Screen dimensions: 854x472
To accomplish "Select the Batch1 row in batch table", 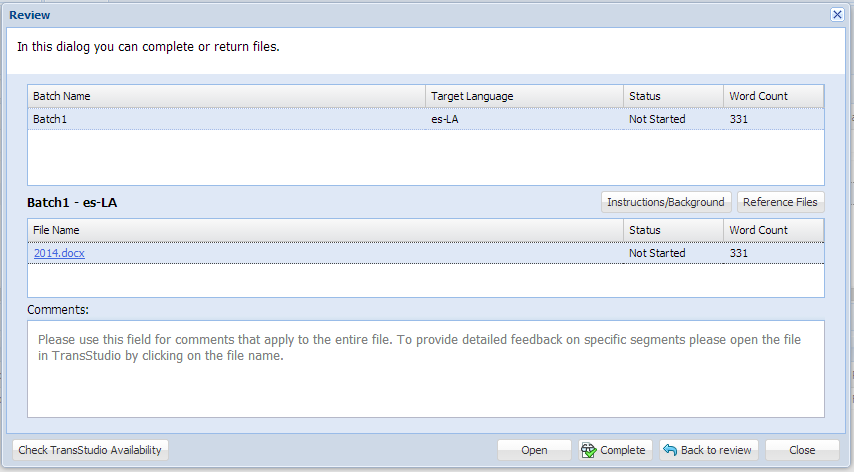I will pos(426,119).
